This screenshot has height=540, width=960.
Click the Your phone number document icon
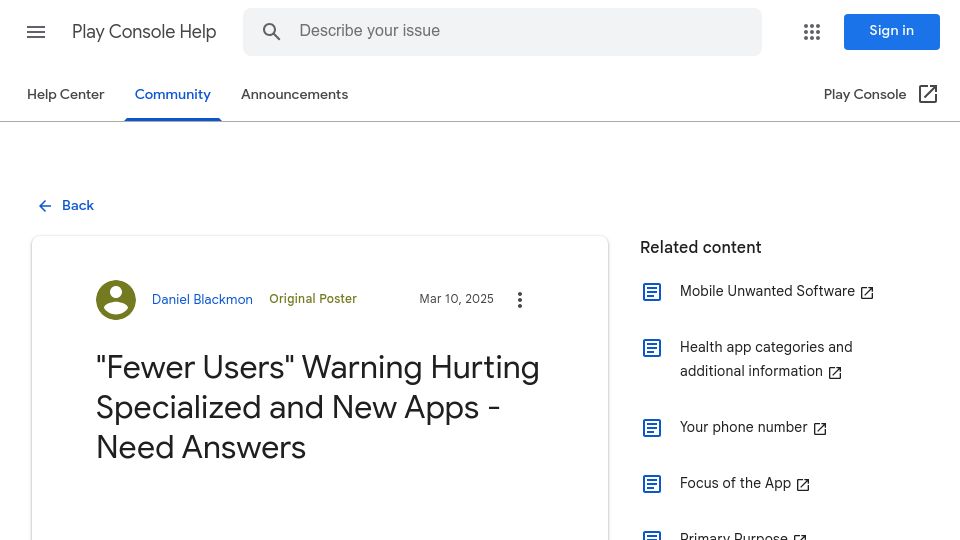[652, 428]
